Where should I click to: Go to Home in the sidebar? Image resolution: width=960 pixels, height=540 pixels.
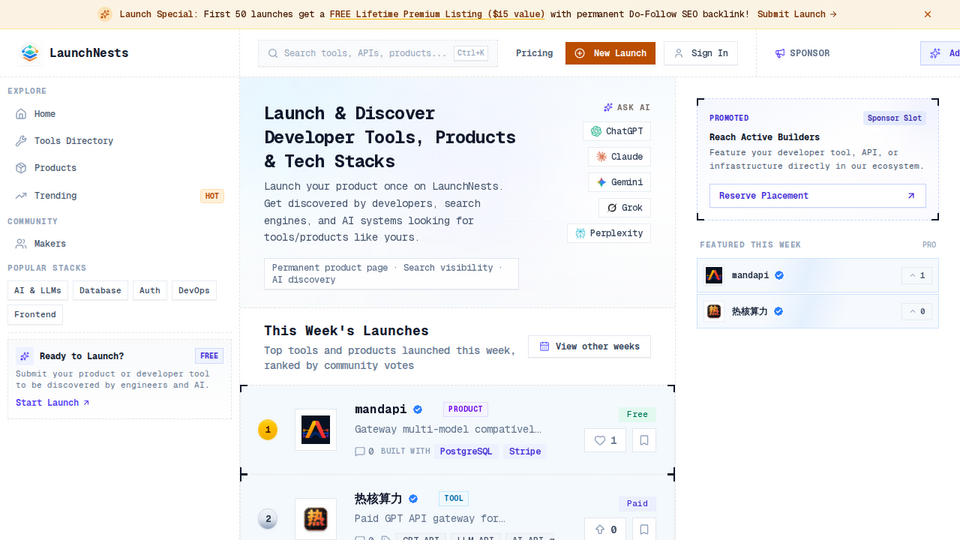tap(119, 114)
